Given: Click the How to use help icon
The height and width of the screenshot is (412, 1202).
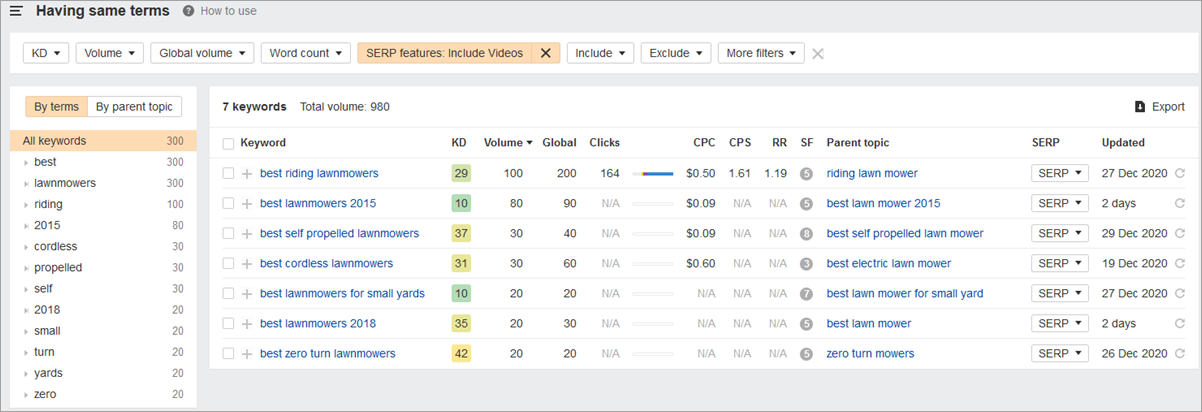Looking at the screenshot, I should (189, 11).
